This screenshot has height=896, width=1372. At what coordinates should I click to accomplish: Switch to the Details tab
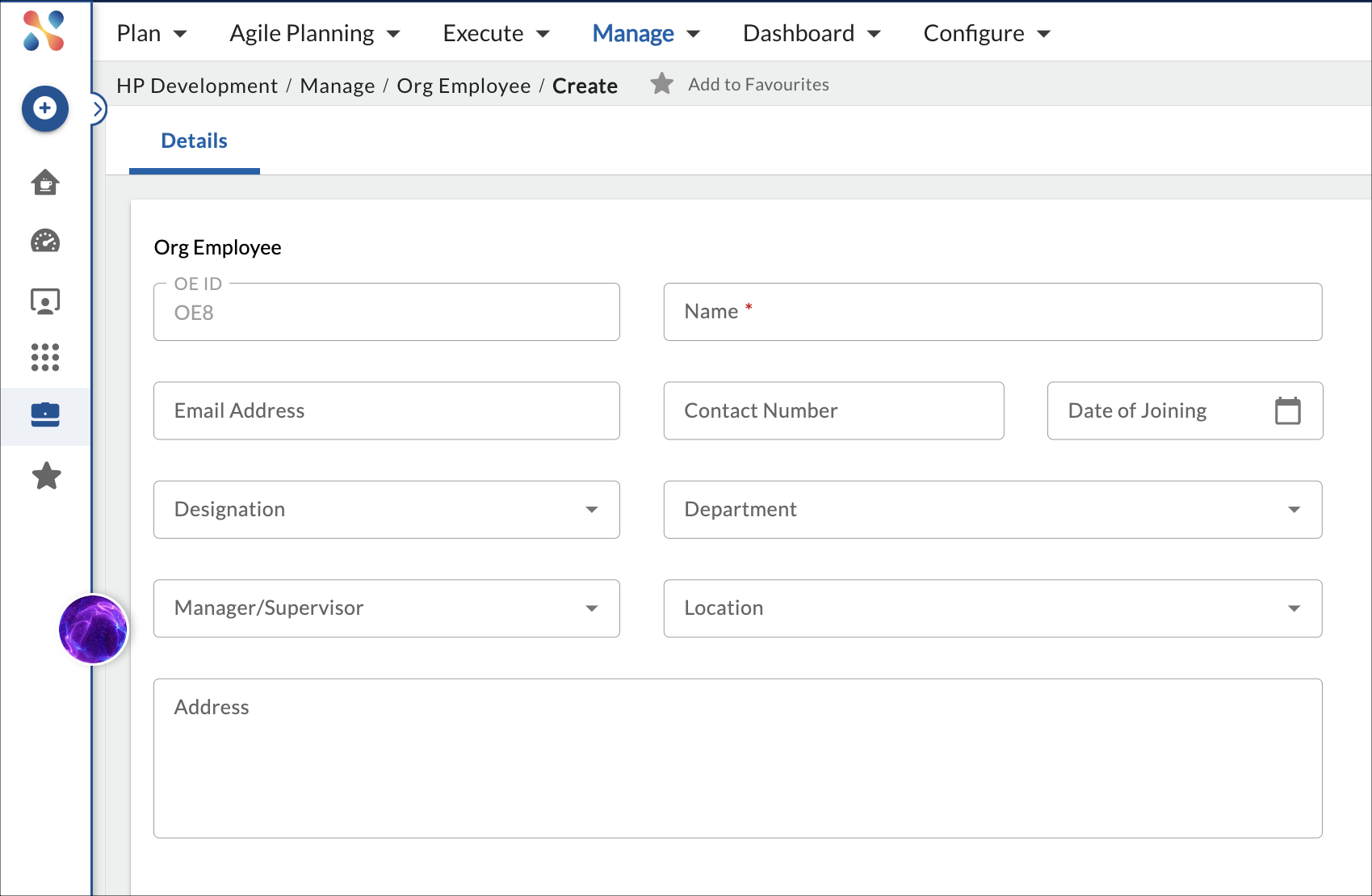195,141
